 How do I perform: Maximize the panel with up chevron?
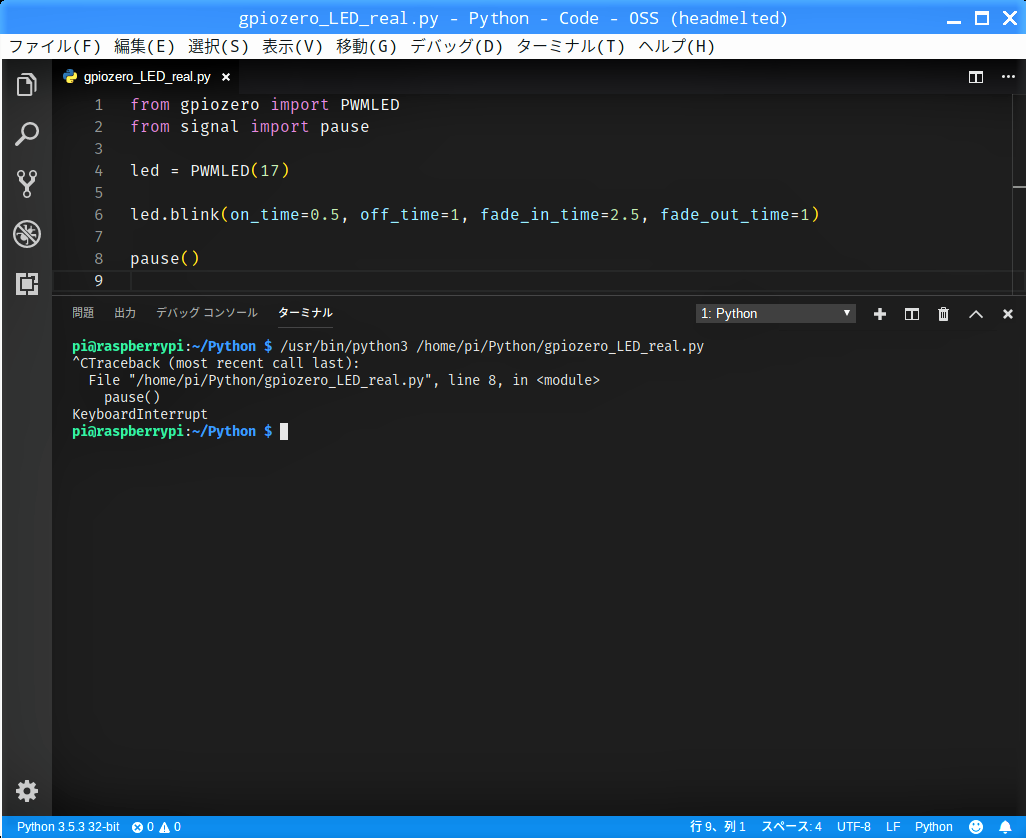click(x=976, y=314)
